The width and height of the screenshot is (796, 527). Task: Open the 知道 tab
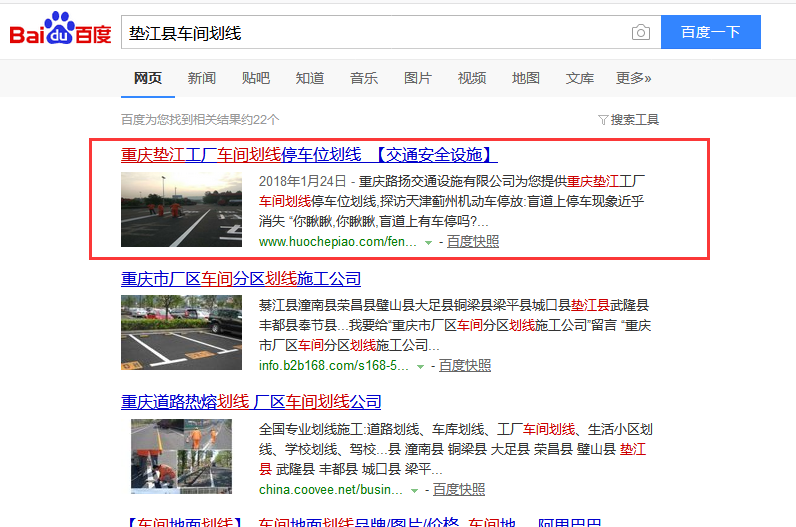(310, 78)
